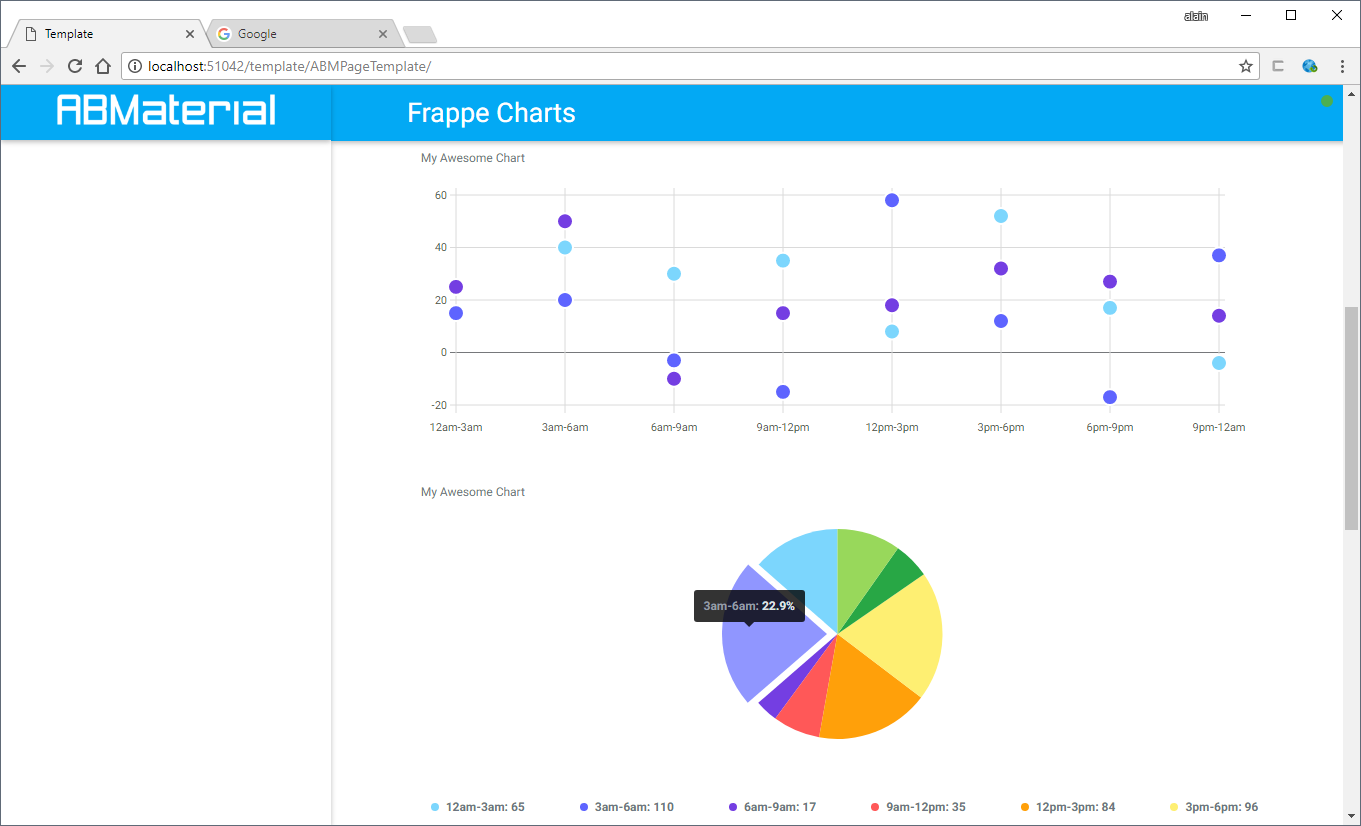Open the Home page icon
Image resolution: width=1361 pixels, height=826 pixels.
pyautogui.click(x=102, y=67)
